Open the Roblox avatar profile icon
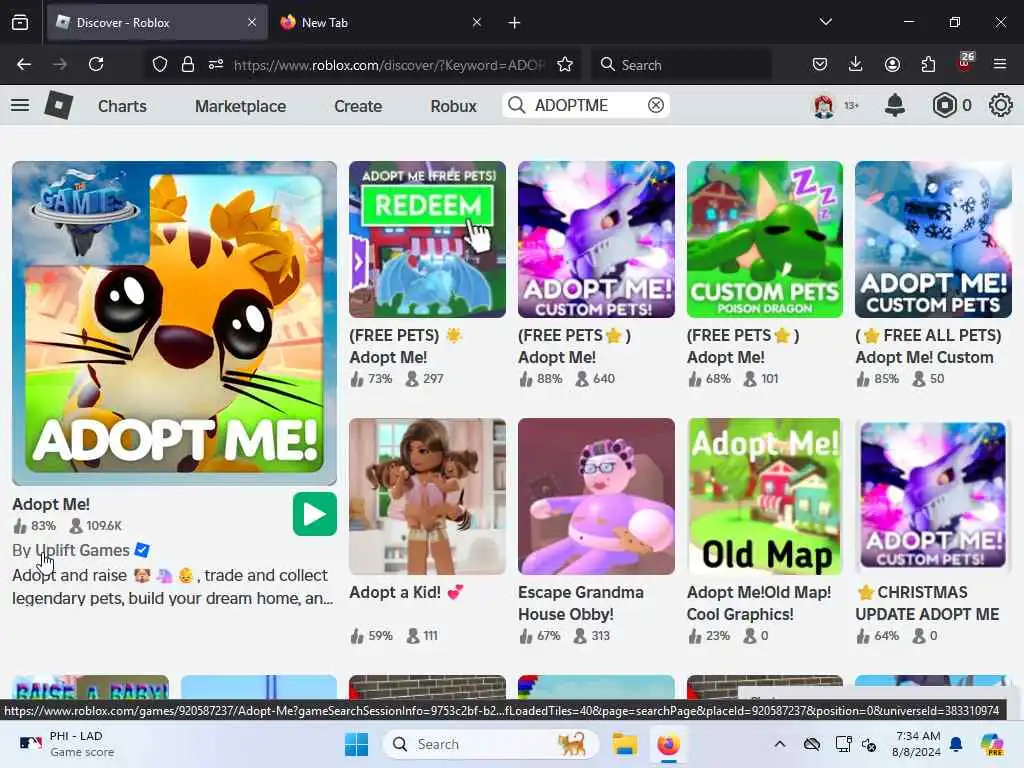Viewport: 1024px width, 768px height. tap(824, 105)
